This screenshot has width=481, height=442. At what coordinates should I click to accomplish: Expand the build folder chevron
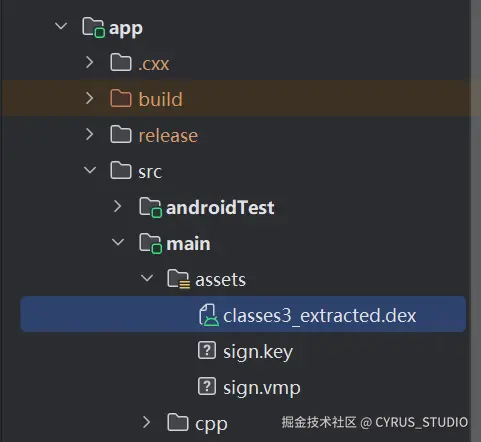[89, 98]
